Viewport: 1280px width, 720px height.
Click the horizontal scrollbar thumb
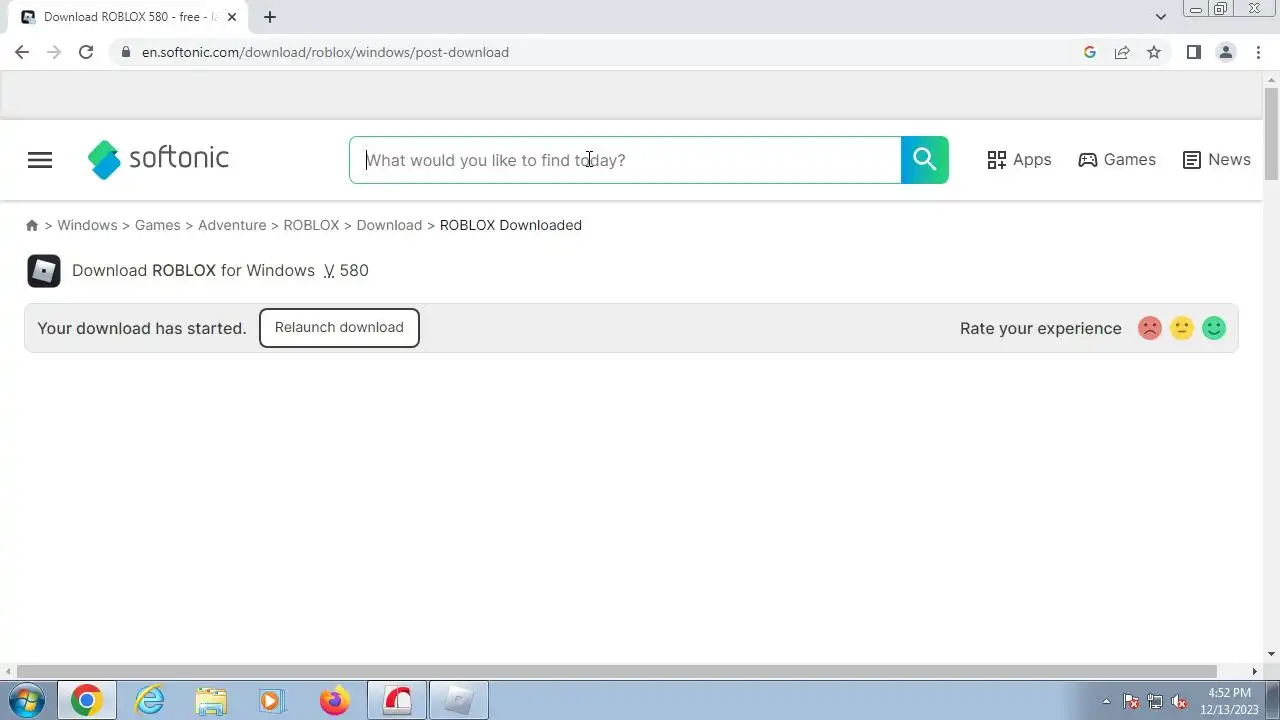pos(616,672)
